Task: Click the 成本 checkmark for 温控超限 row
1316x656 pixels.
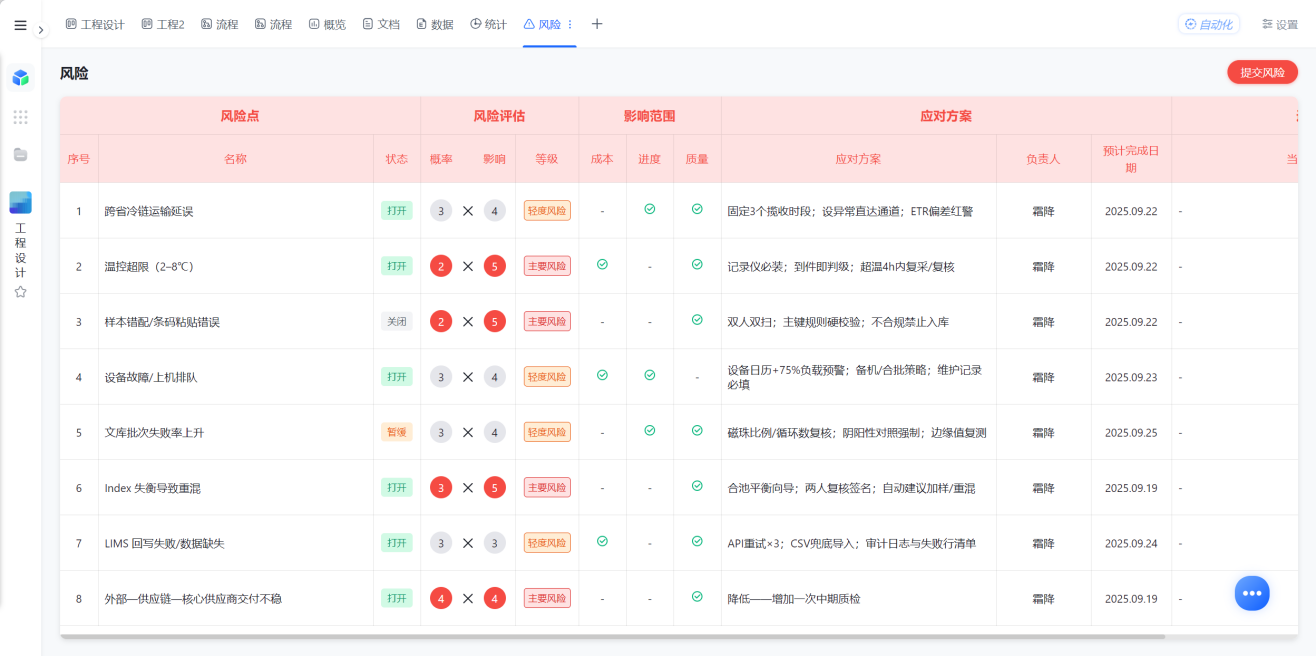Action: [x=602, y=264]
